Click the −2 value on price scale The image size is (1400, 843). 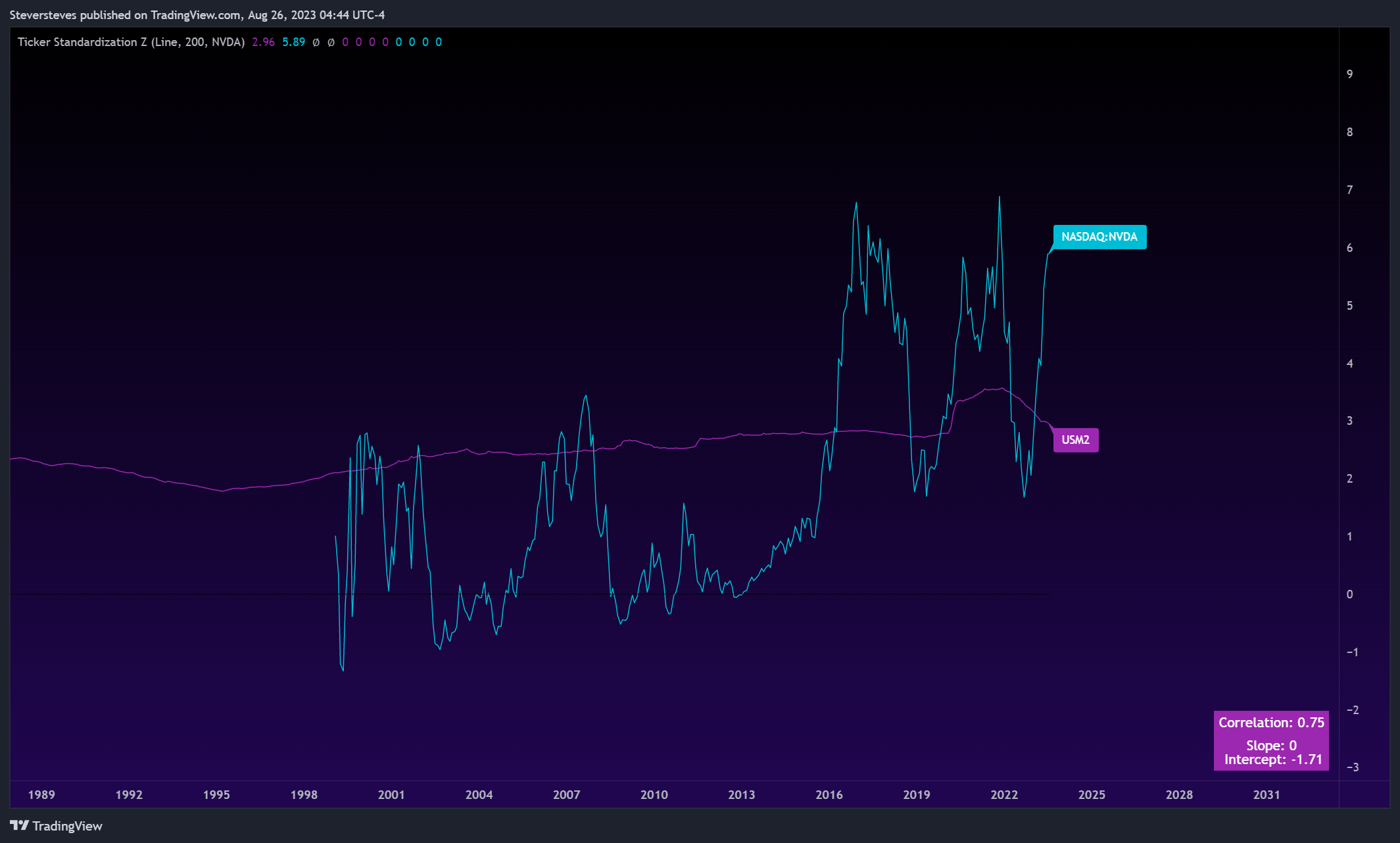[x=1352, y=710]
